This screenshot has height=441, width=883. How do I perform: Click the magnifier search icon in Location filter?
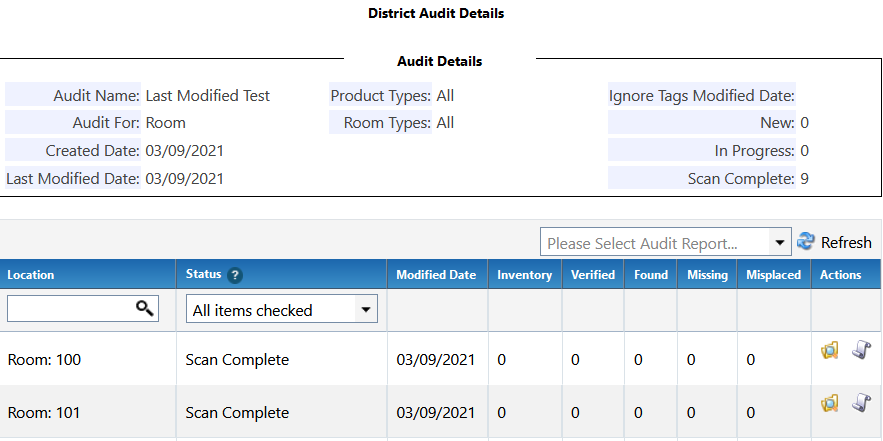click(145, 308)
